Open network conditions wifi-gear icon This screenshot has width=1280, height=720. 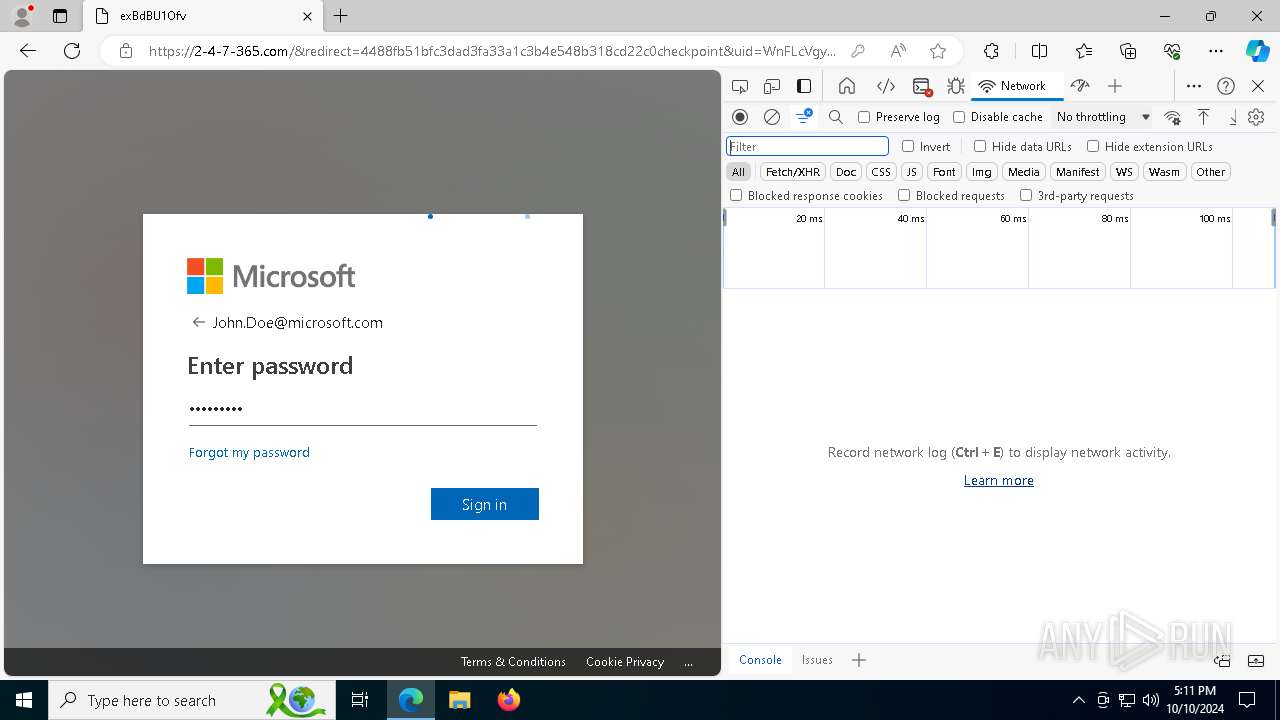(1173, 117)
